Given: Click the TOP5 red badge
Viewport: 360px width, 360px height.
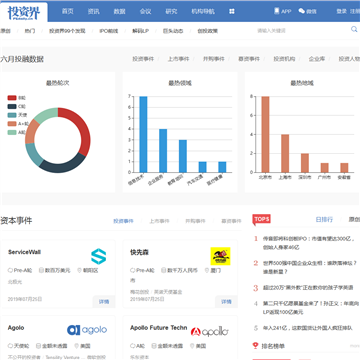Looking at the screenshot, I should pos(261,219).
